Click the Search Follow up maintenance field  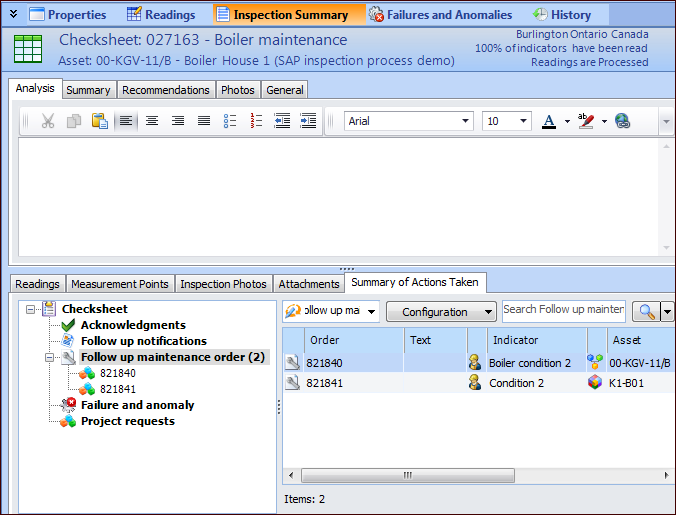point(563,310)
